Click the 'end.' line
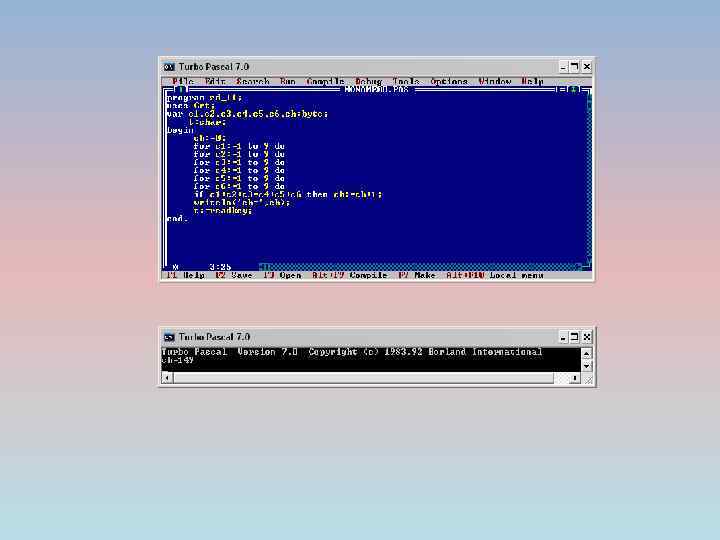 coord(177,219)
